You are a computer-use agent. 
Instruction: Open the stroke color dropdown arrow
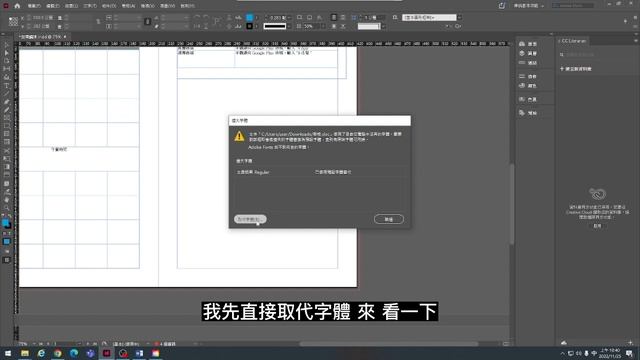(x=257, y=26)
